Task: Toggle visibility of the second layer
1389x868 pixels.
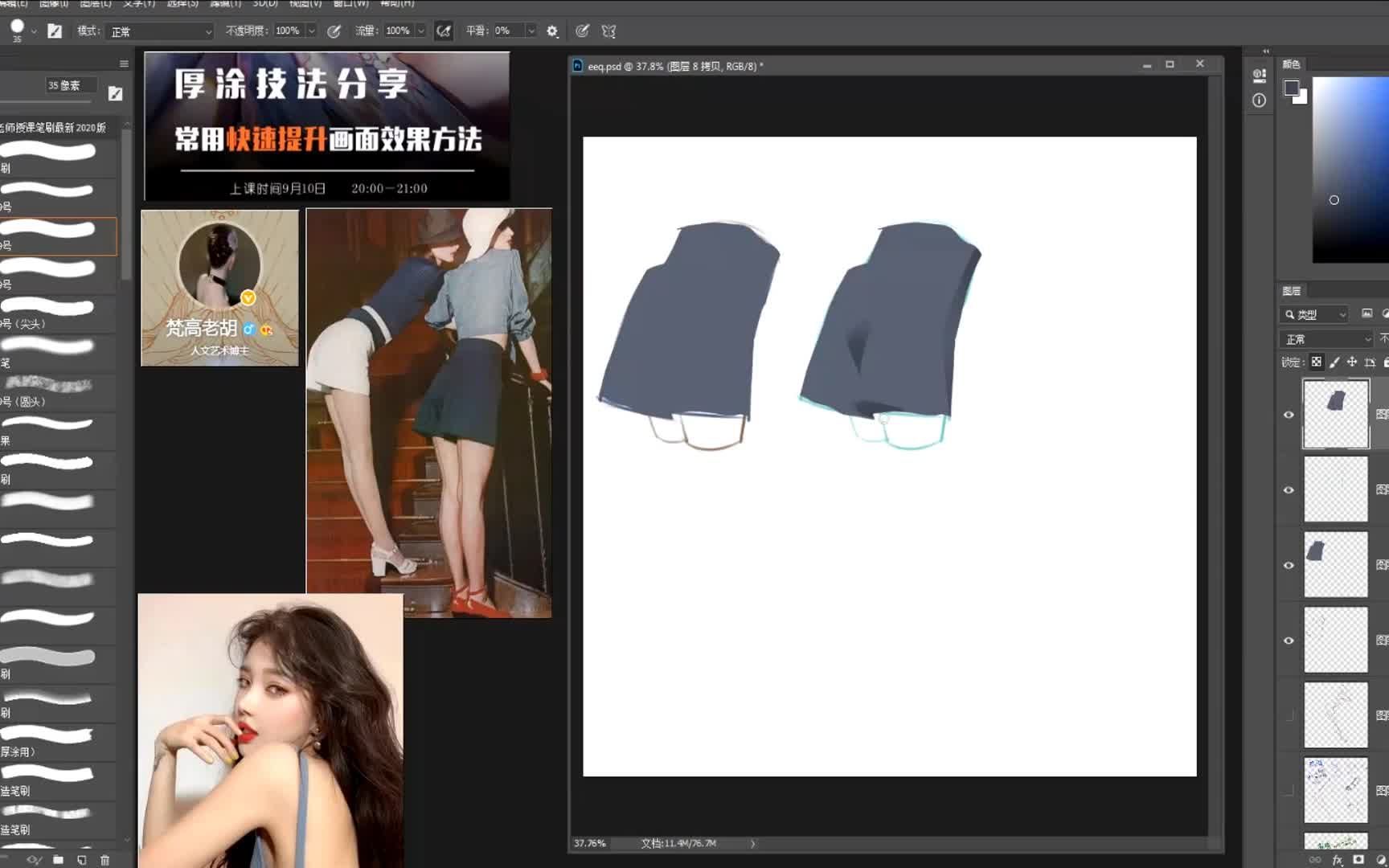Action: click(1289, 489)
